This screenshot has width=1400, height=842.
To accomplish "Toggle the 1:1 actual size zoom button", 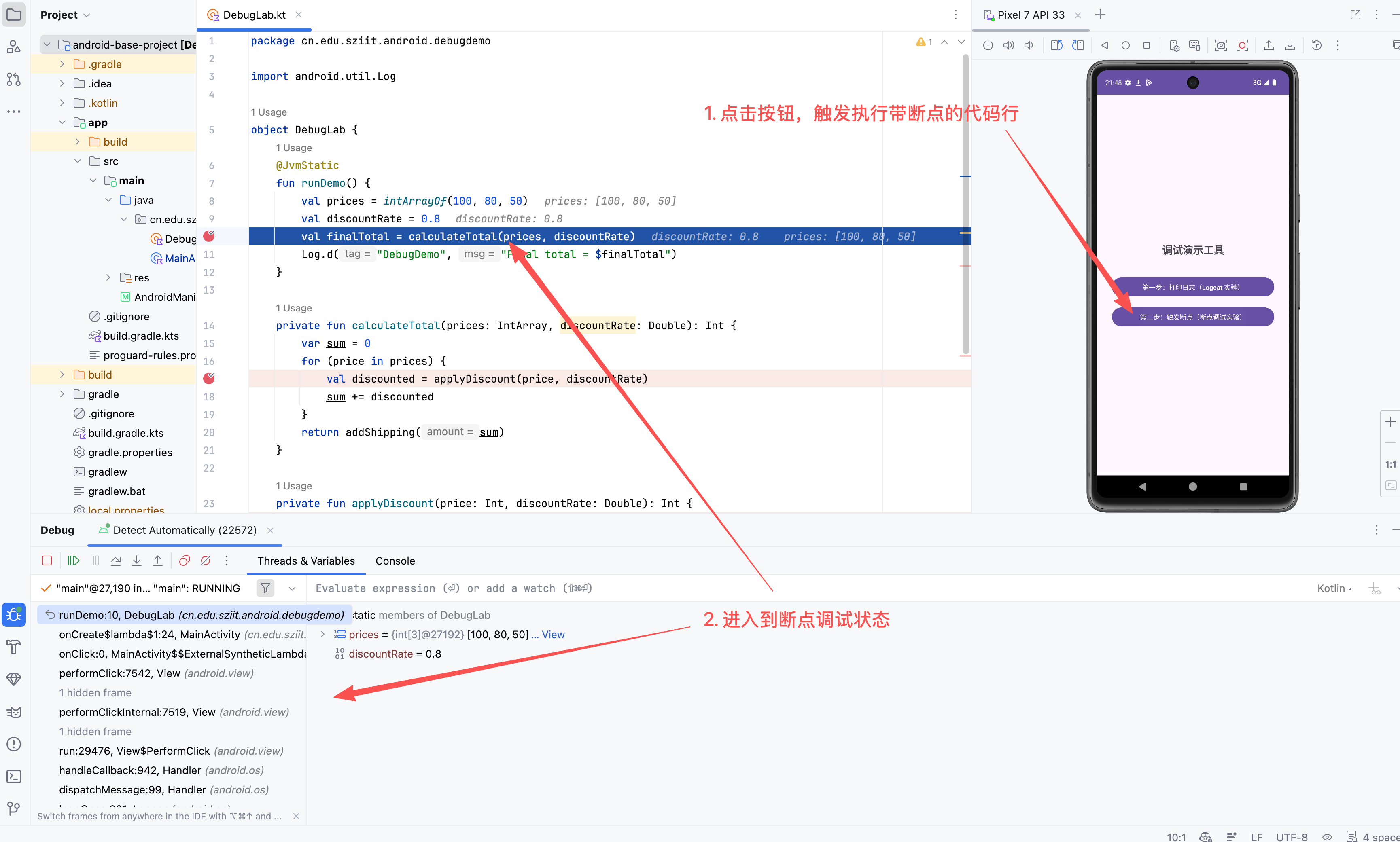I will 1390,464.
